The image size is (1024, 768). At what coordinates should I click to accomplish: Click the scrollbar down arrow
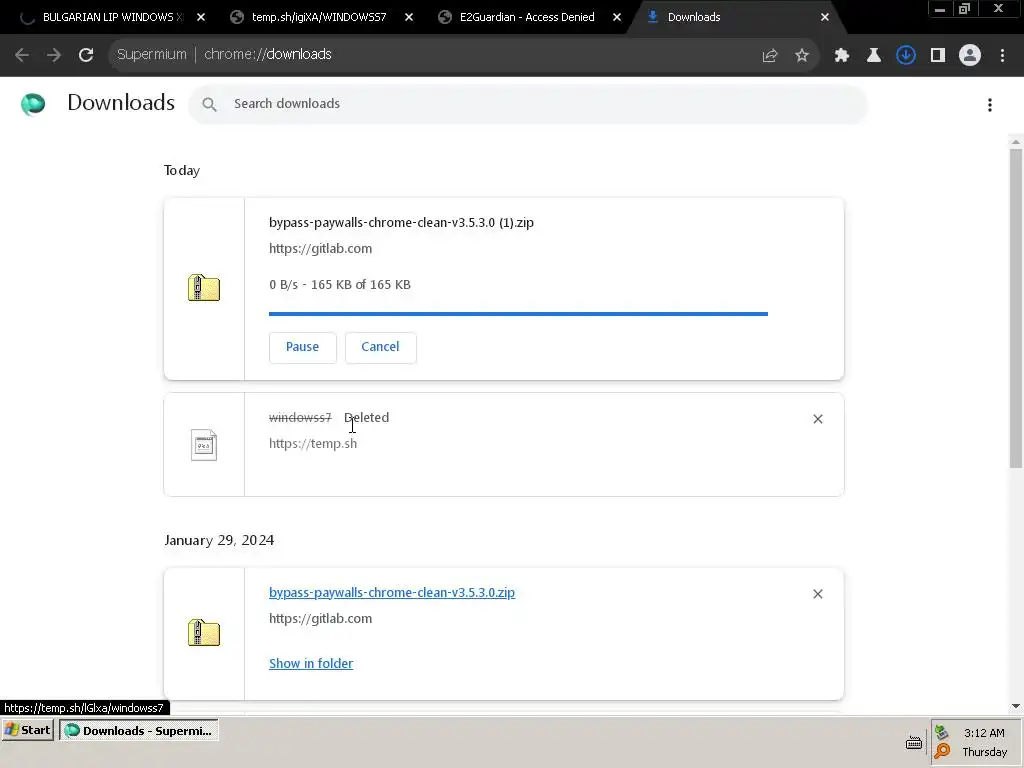pos(1016,706)
